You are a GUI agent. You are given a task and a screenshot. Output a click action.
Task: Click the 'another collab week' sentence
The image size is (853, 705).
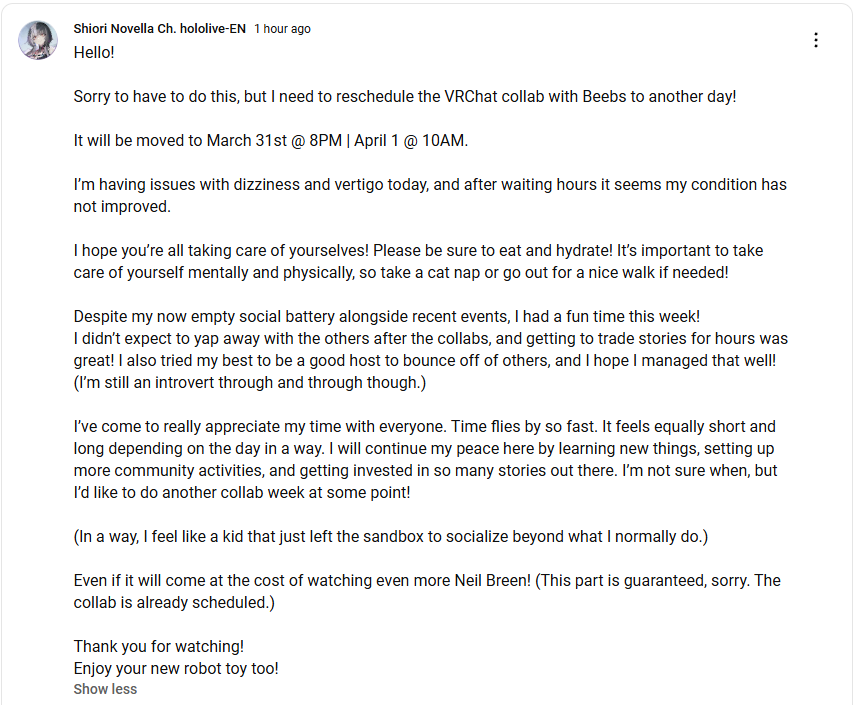242,493
